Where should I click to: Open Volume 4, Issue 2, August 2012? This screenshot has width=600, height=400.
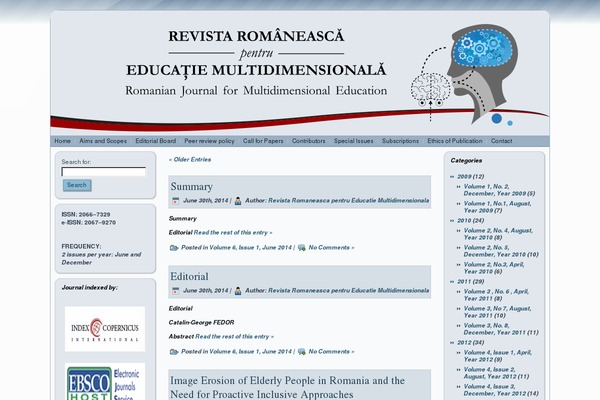496,373
